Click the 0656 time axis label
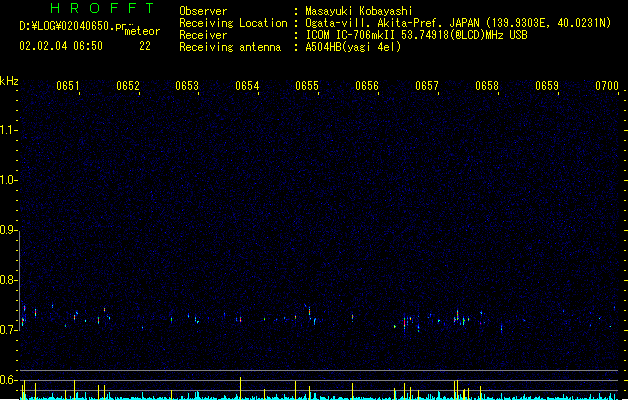The width and height of the screenshot is (629, 400). point(367,85)
